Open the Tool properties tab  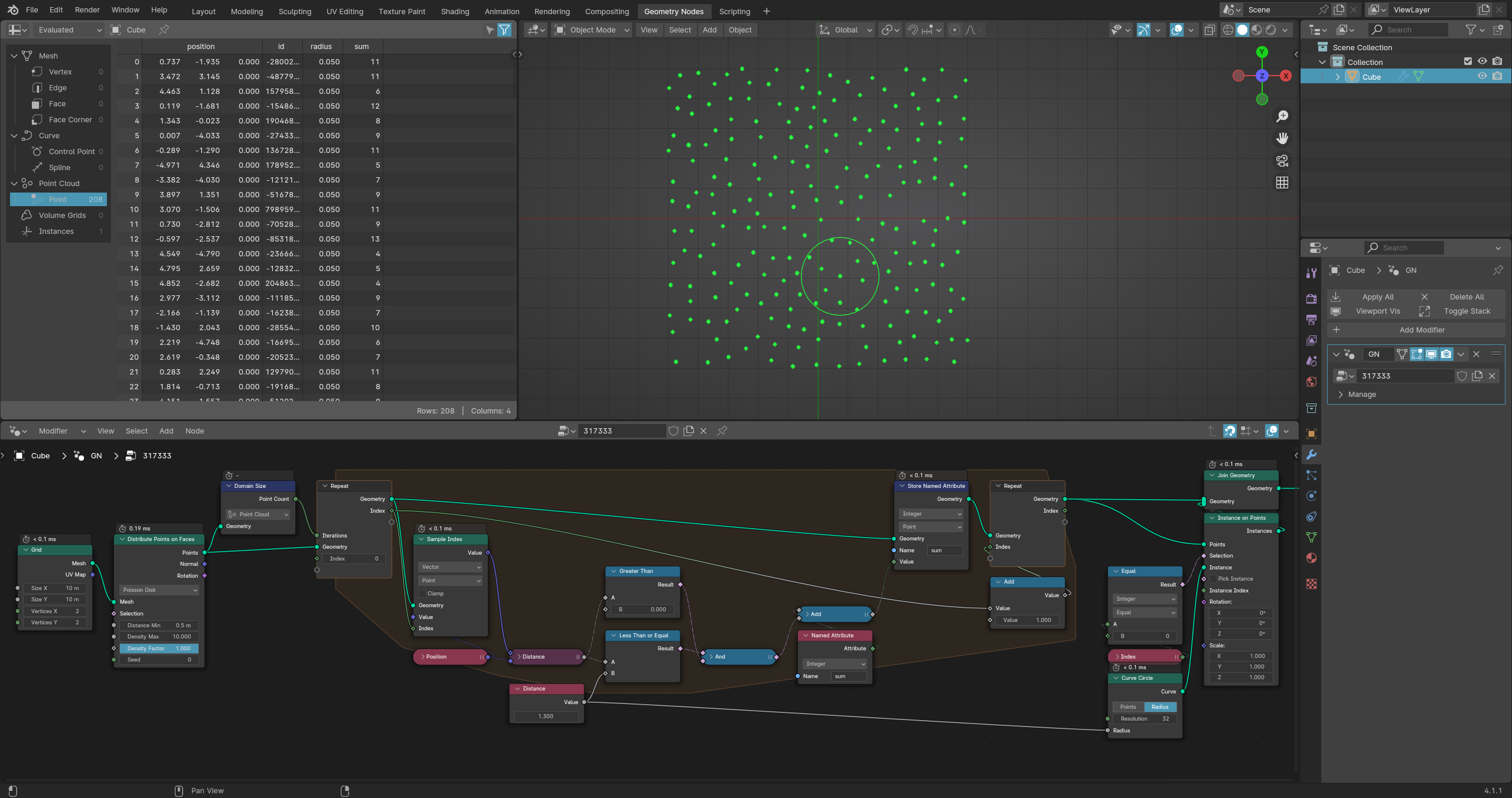pyautogui.click(x=1311, y=273)
